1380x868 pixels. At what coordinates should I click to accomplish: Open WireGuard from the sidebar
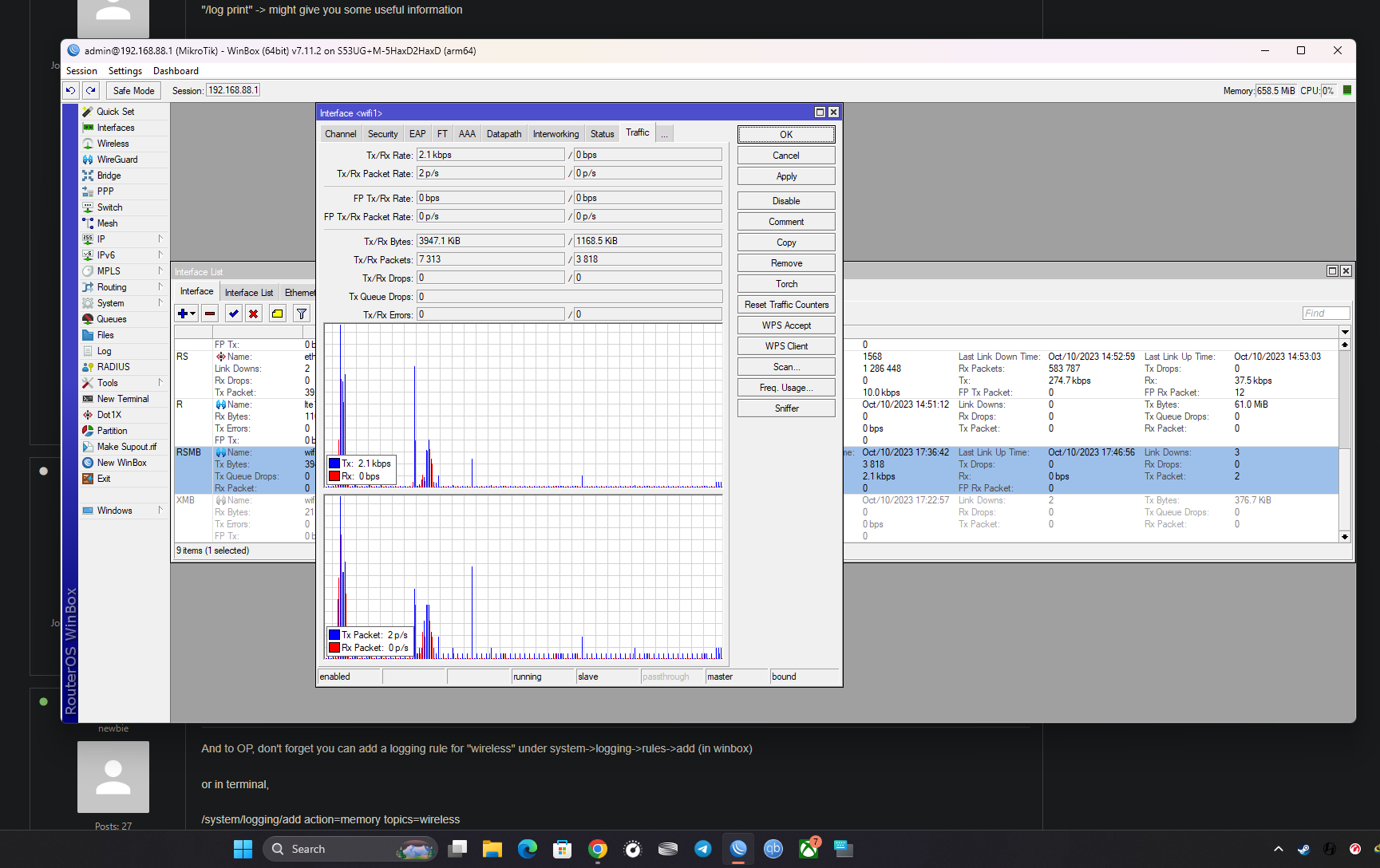(117, 160)
